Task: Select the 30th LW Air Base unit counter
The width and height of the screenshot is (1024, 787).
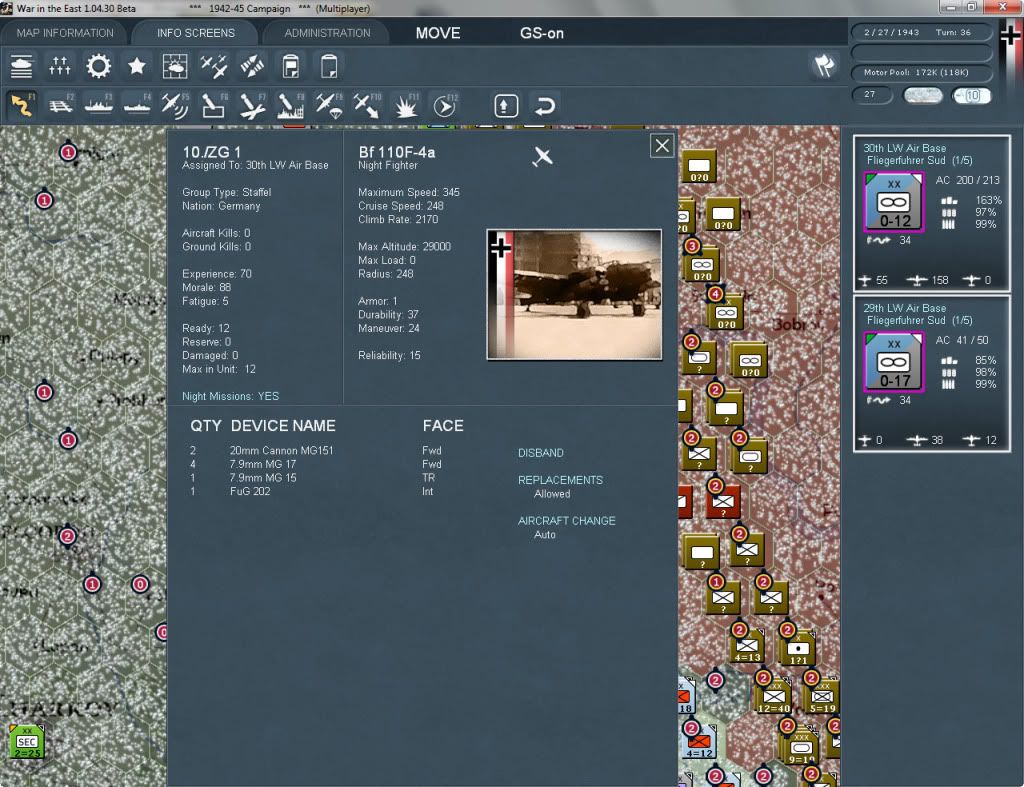Action: pyautogui.click(x=893, y=202)
